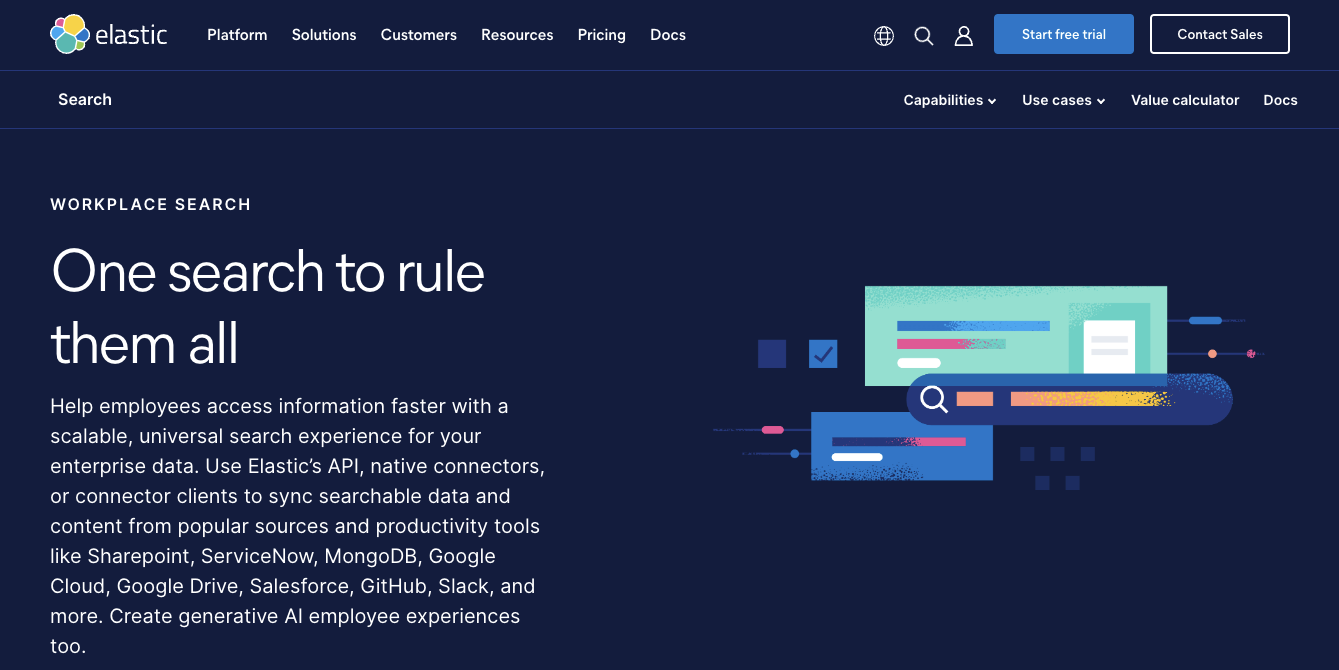Open the Platform menu
The width and height of the screenshot is (1339, 670).
pyautogui.click(x=237, y=35)
